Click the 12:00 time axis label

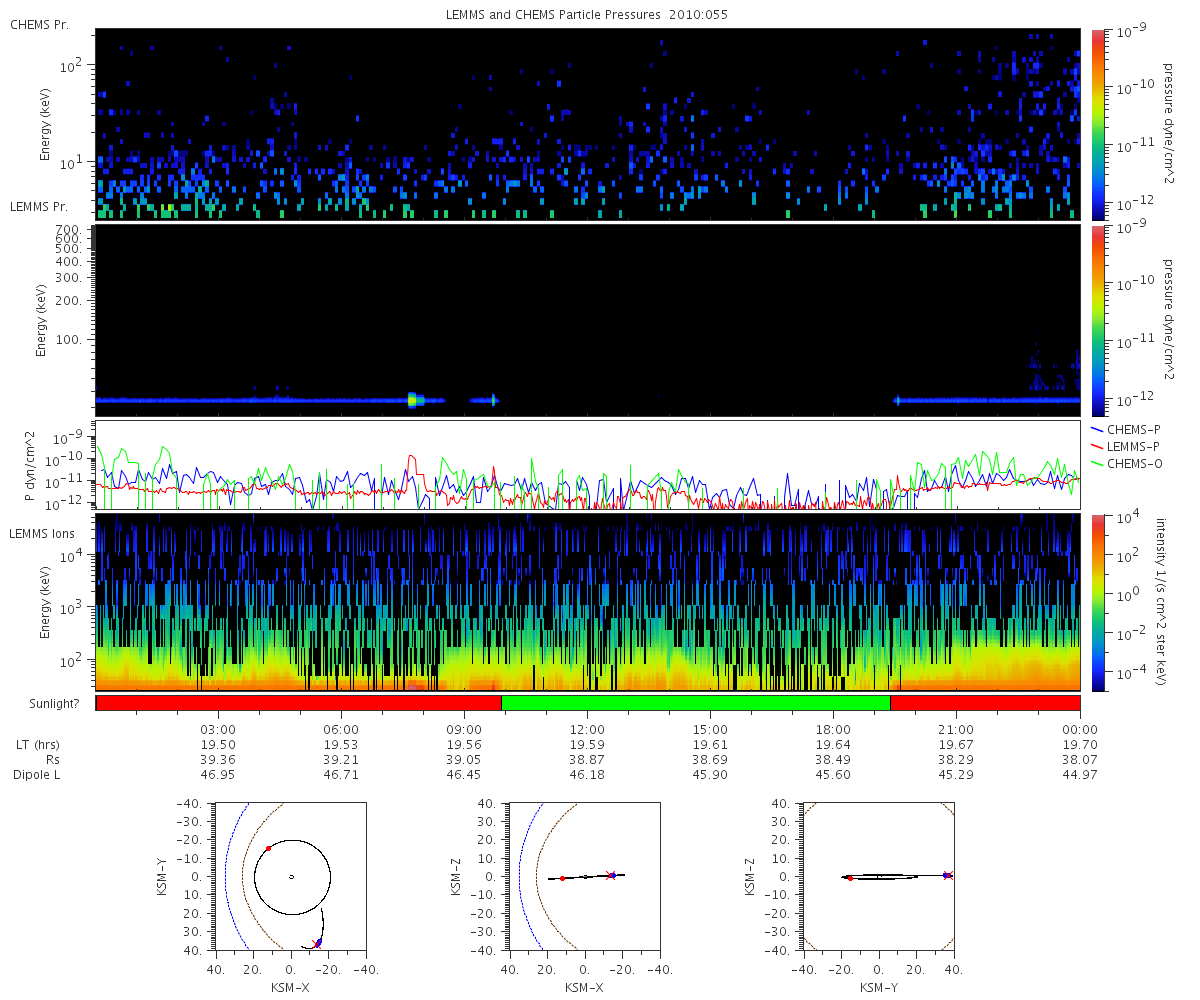(587, 730)
